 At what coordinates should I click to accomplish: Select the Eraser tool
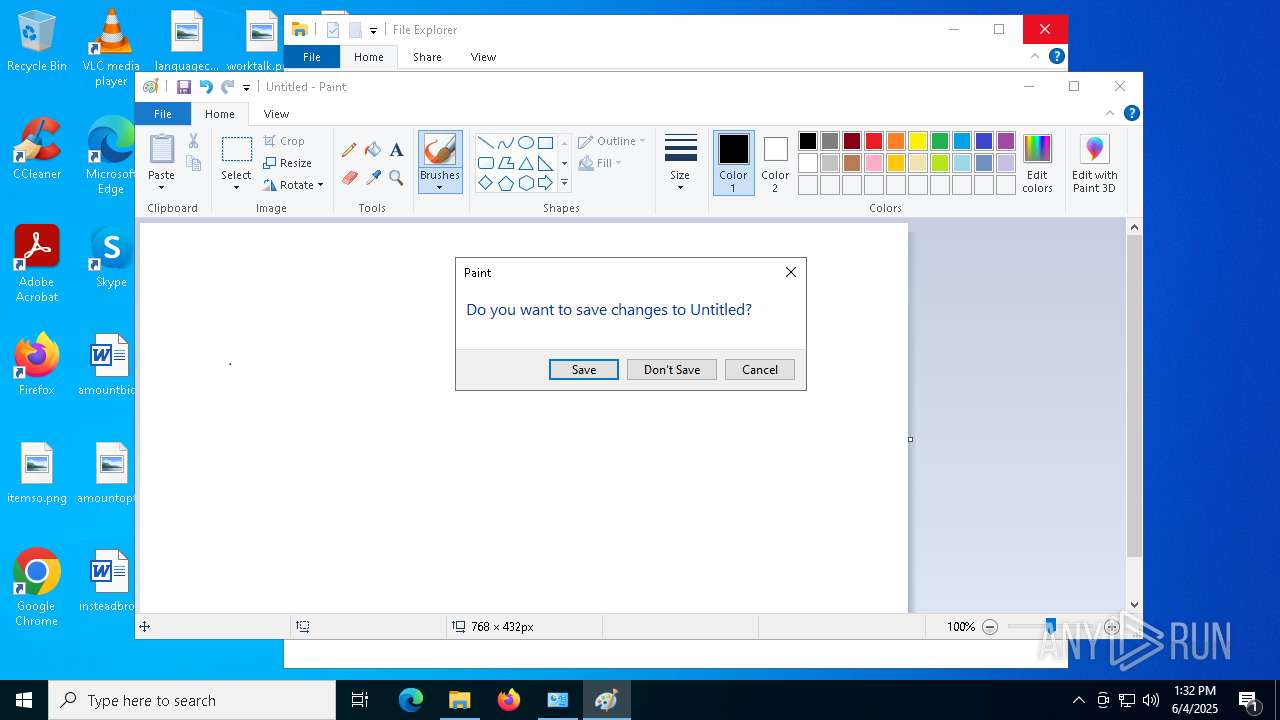click(349, 178)
